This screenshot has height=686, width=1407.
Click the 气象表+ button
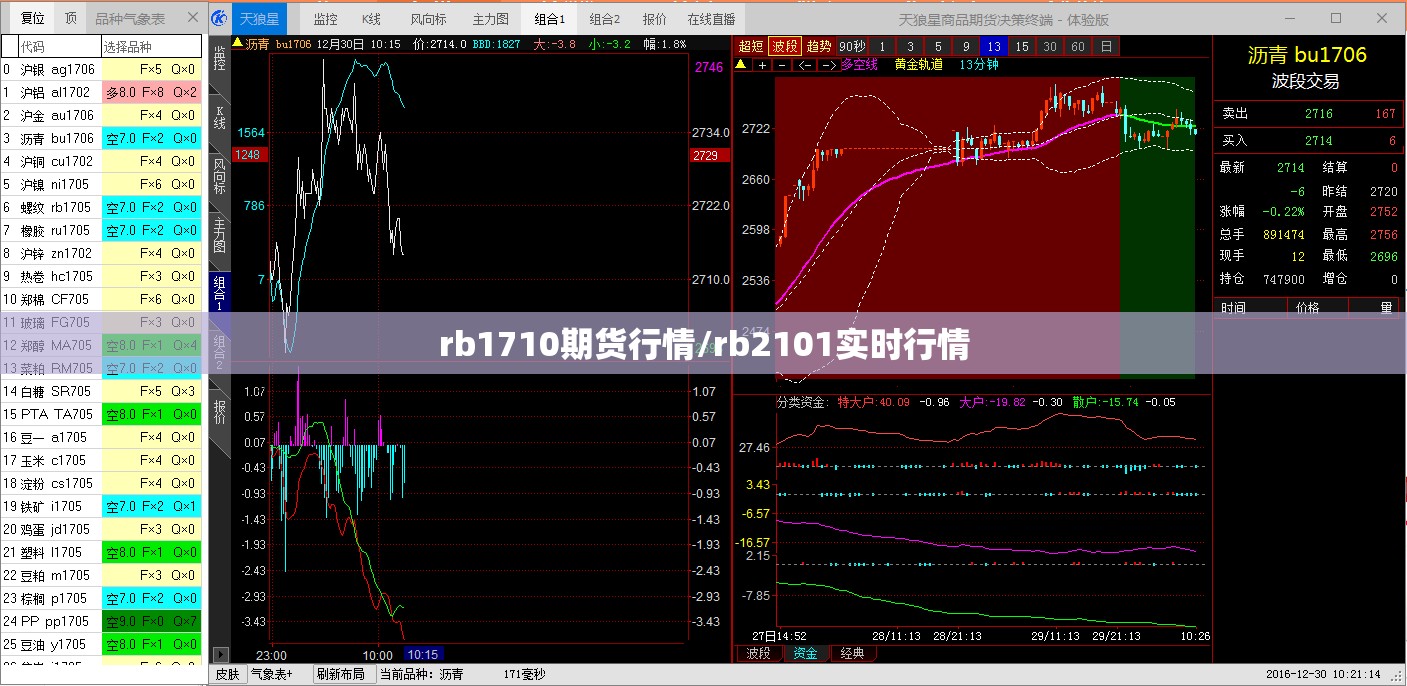point(272,674)
